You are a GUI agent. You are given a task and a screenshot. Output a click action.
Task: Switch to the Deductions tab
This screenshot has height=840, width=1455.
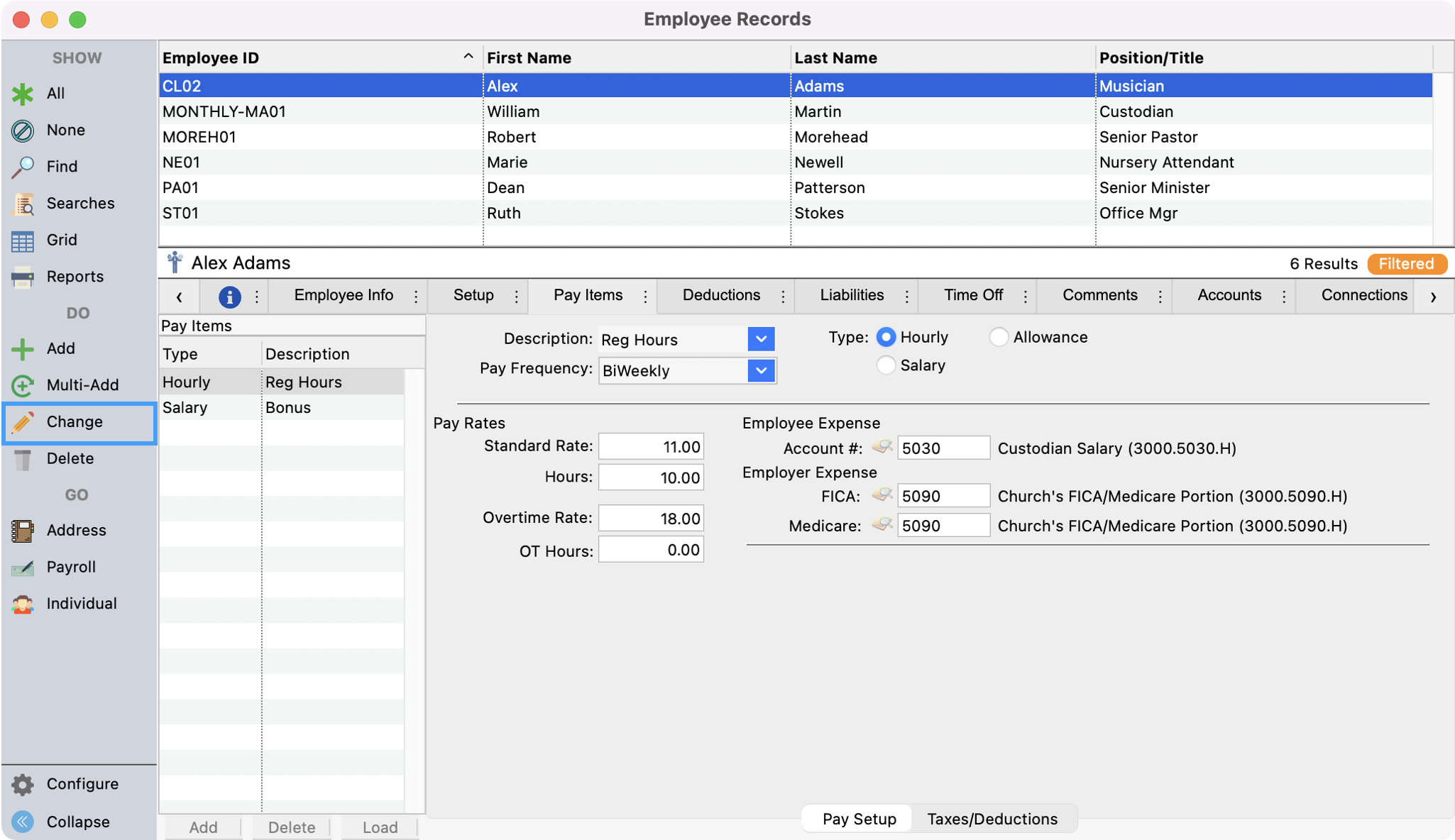tap(721, 295)
